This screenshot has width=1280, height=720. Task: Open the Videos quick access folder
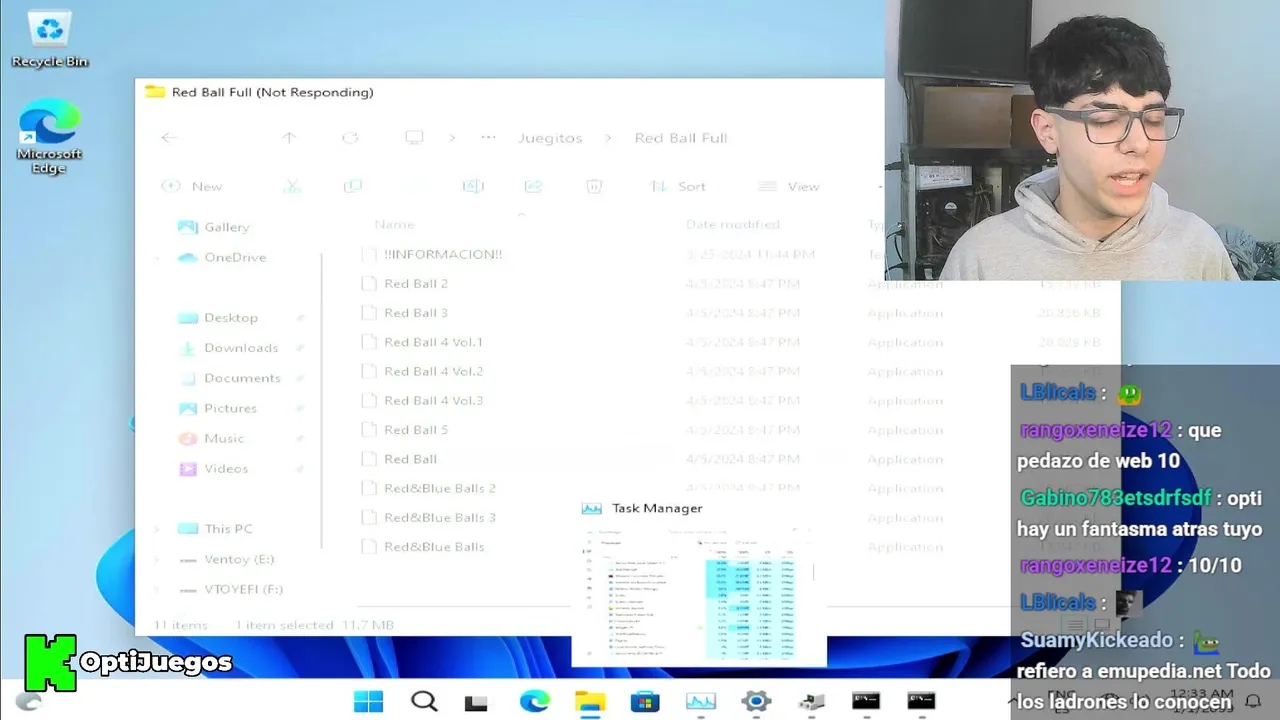[x=213, y=468]
